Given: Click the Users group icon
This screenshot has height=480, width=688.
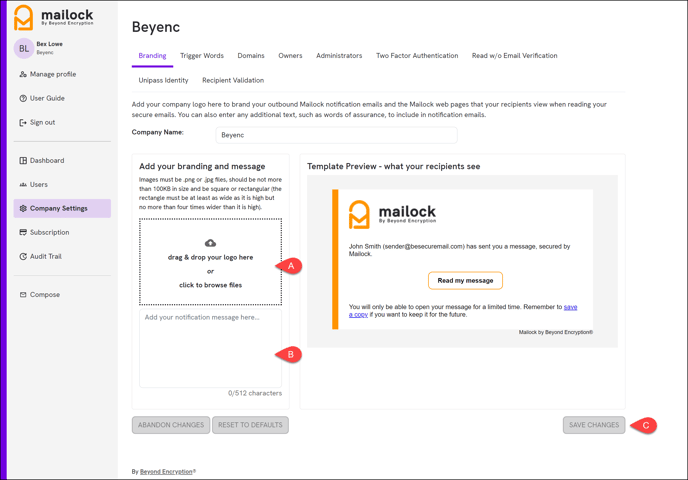Looking at the screenshot, I should pos(23,185).
